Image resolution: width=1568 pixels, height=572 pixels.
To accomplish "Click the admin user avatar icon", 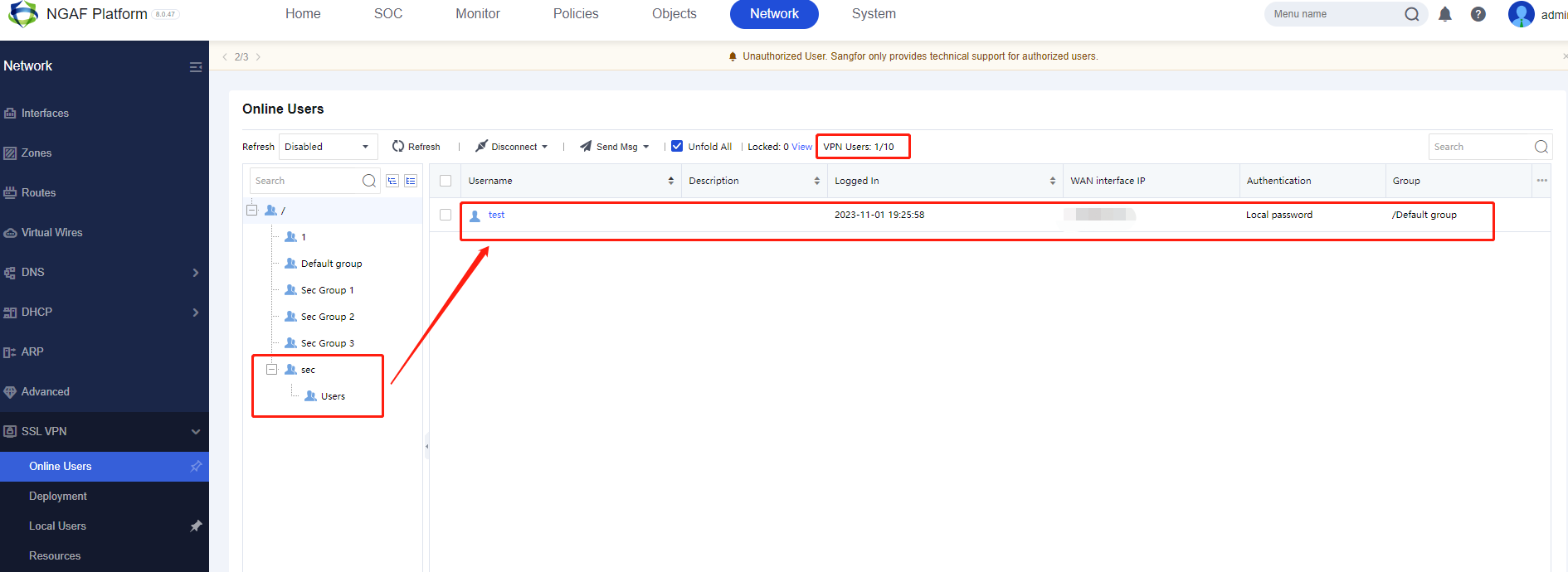I will point(1521,14).
